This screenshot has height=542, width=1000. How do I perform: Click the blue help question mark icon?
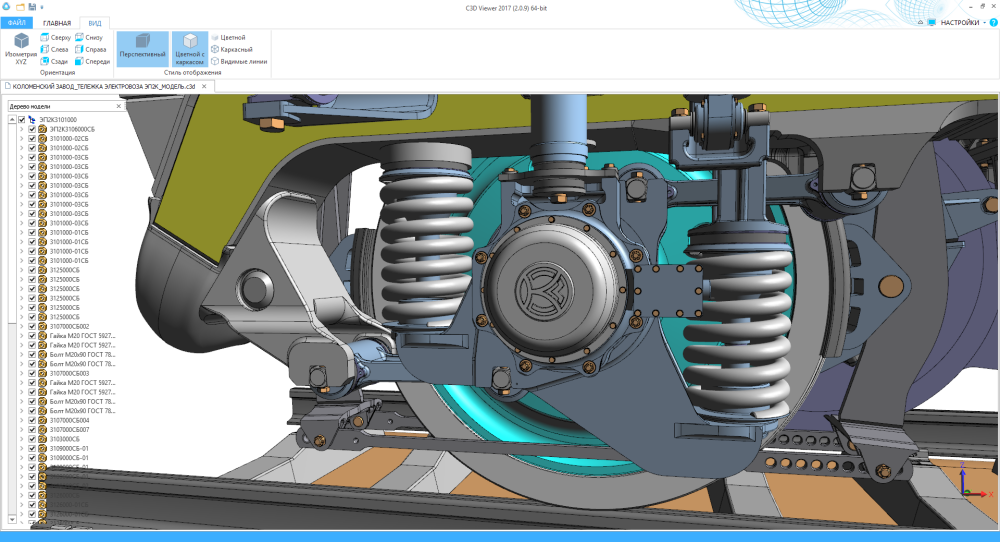994,22
